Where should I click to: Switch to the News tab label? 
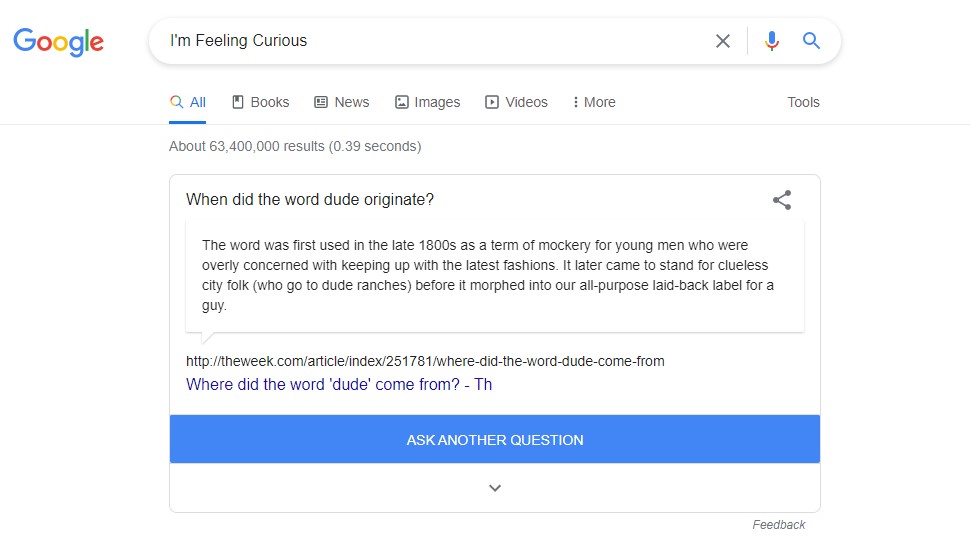(x=351, y=102)
